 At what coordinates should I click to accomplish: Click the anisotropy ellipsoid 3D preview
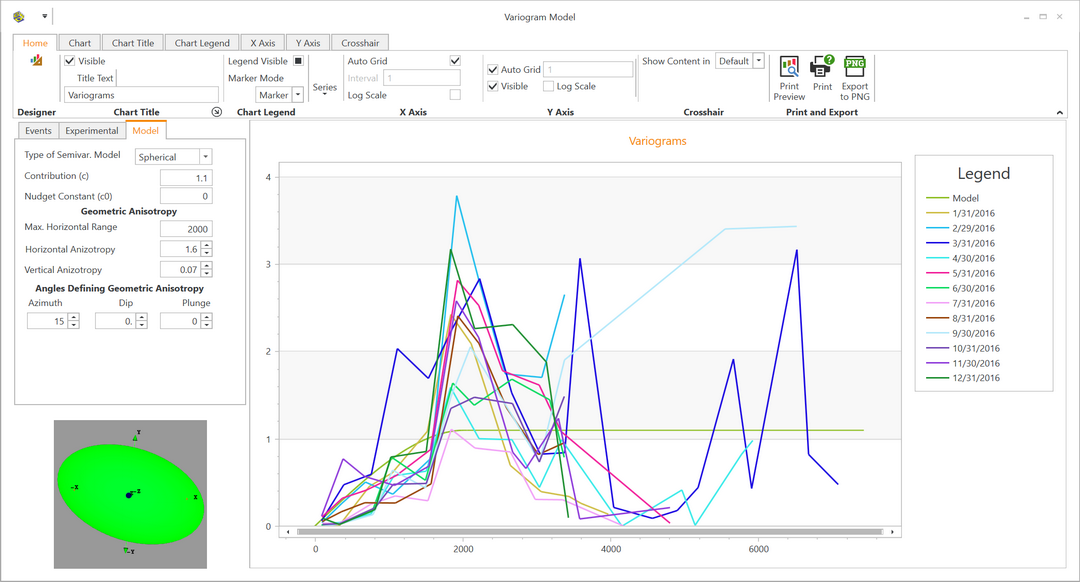(130, 494)
